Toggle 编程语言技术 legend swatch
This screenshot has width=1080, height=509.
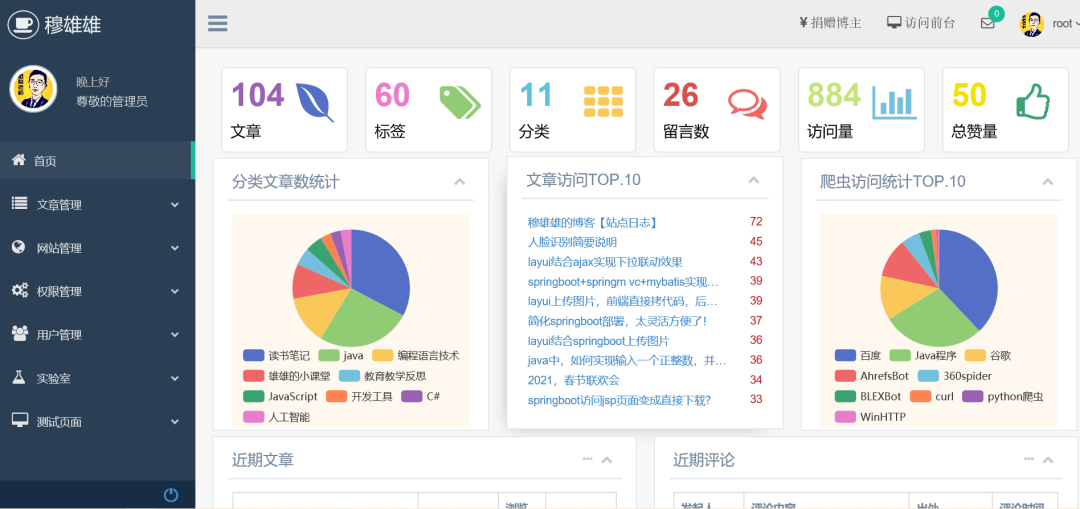[383, 356]
